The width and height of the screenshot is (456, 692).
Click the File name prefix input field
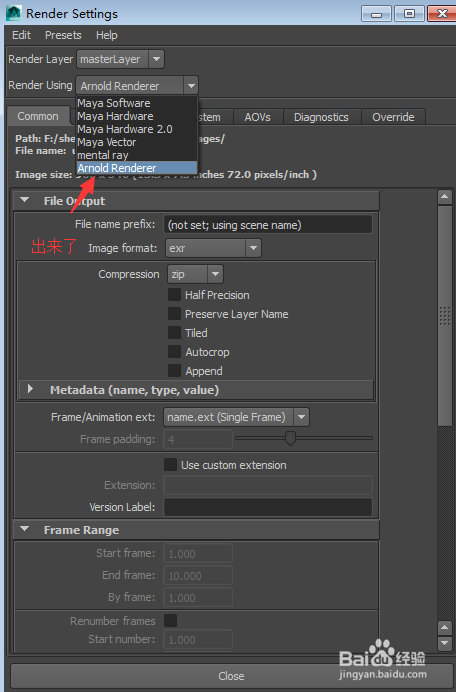pyautogui.click(x=268, y=225)
